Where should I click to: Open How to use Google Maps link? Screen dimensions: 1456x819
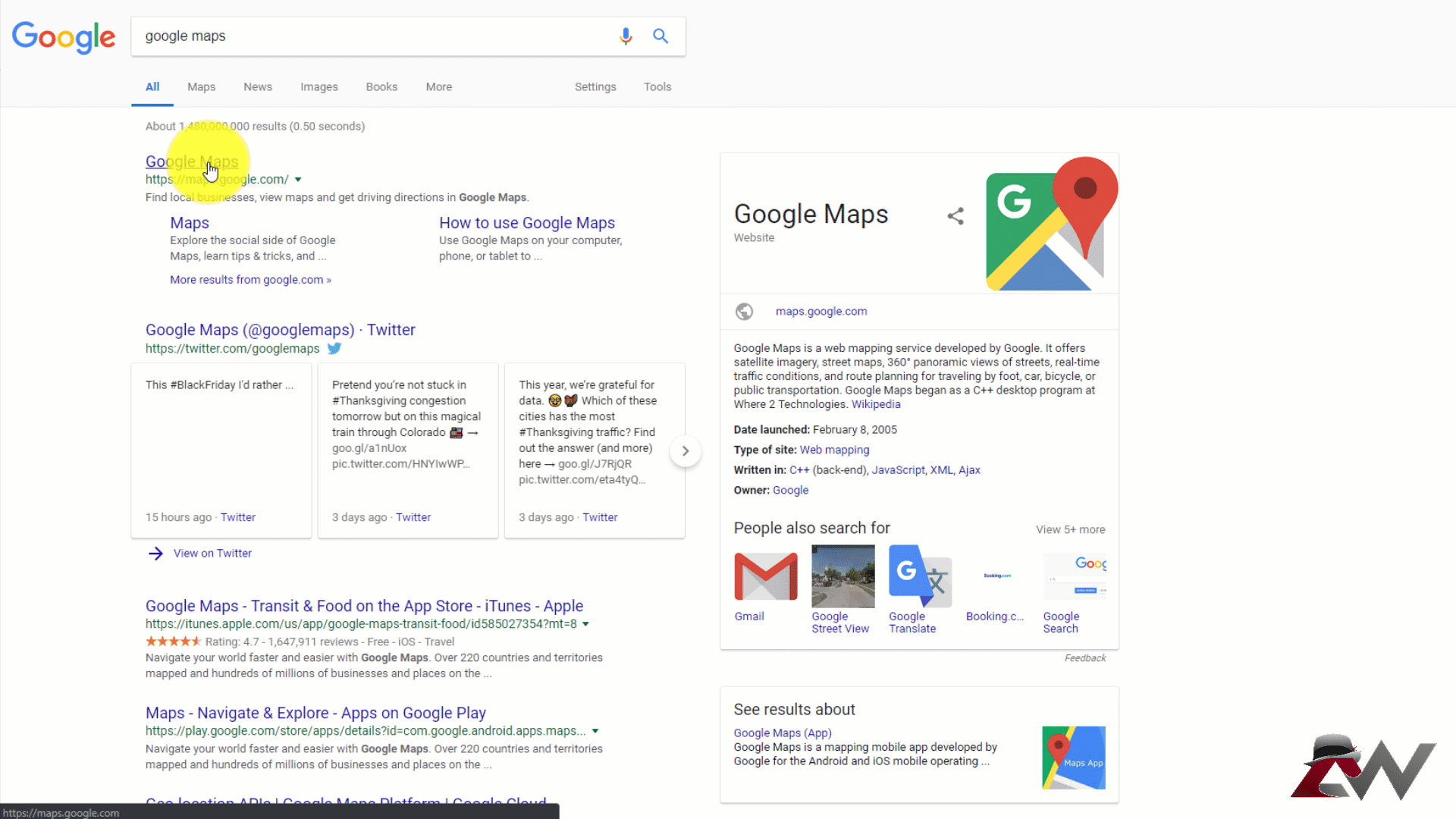coord(527,223)
